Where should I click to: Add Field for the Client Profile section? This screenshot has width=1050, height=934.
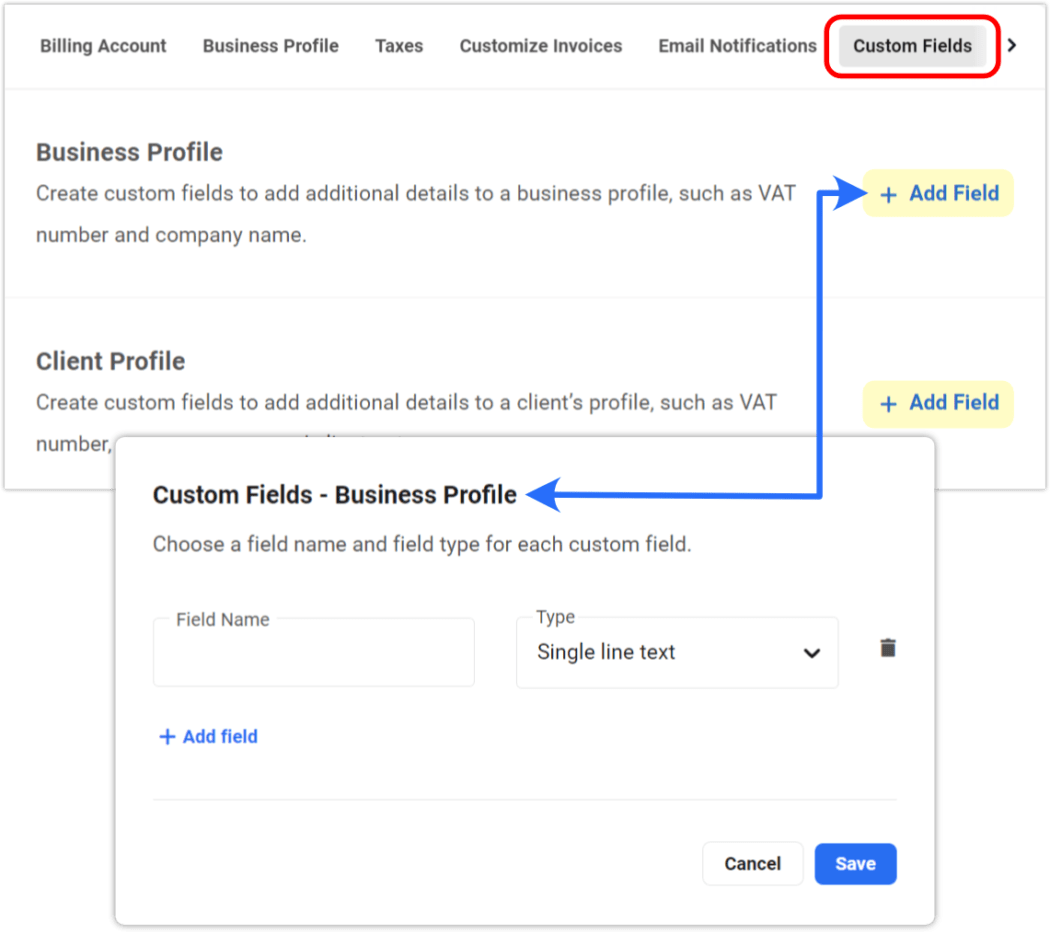[x=938, y=403]
